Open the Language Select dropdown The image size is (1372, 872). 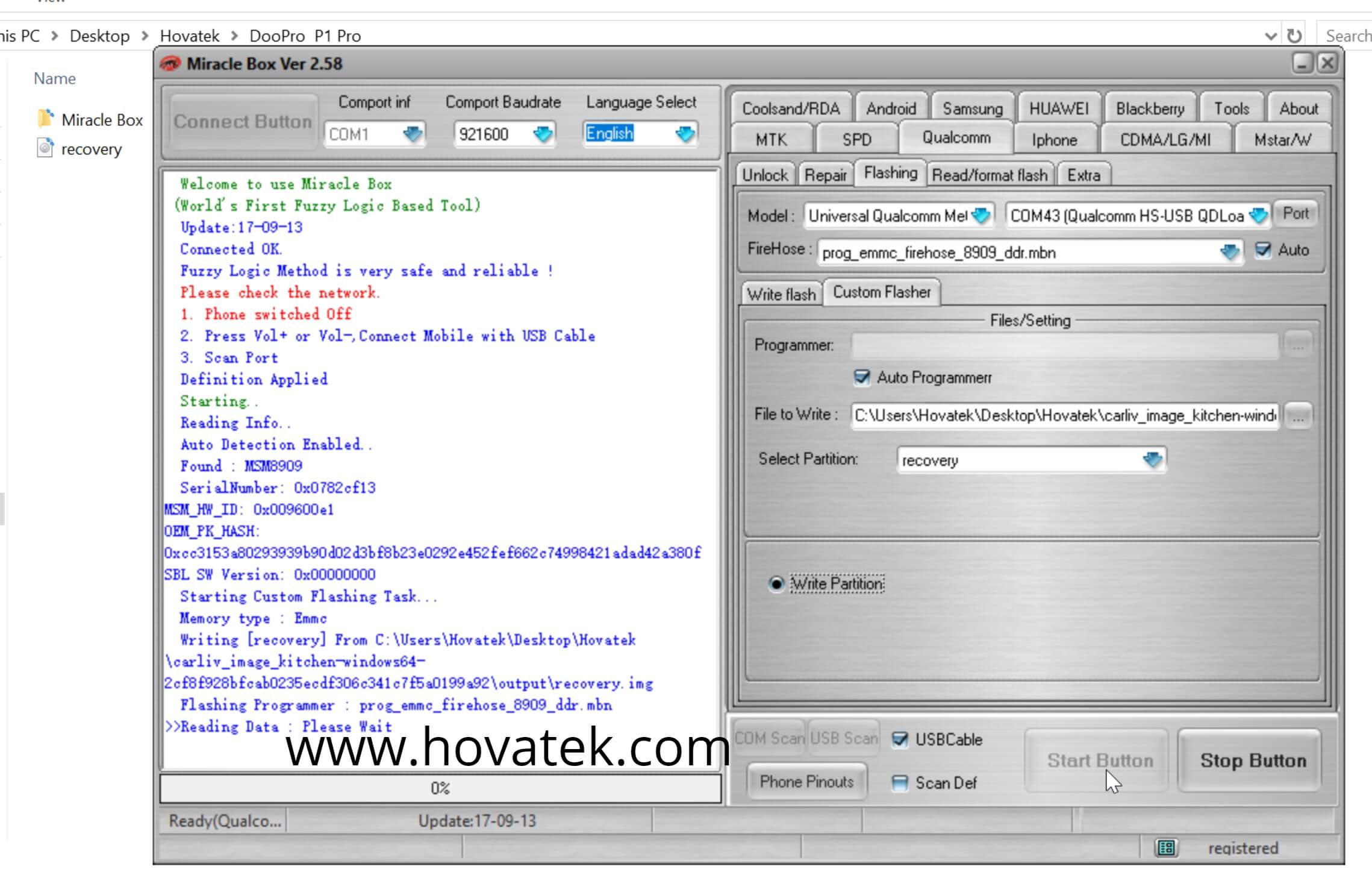click(x=685, y=134)
